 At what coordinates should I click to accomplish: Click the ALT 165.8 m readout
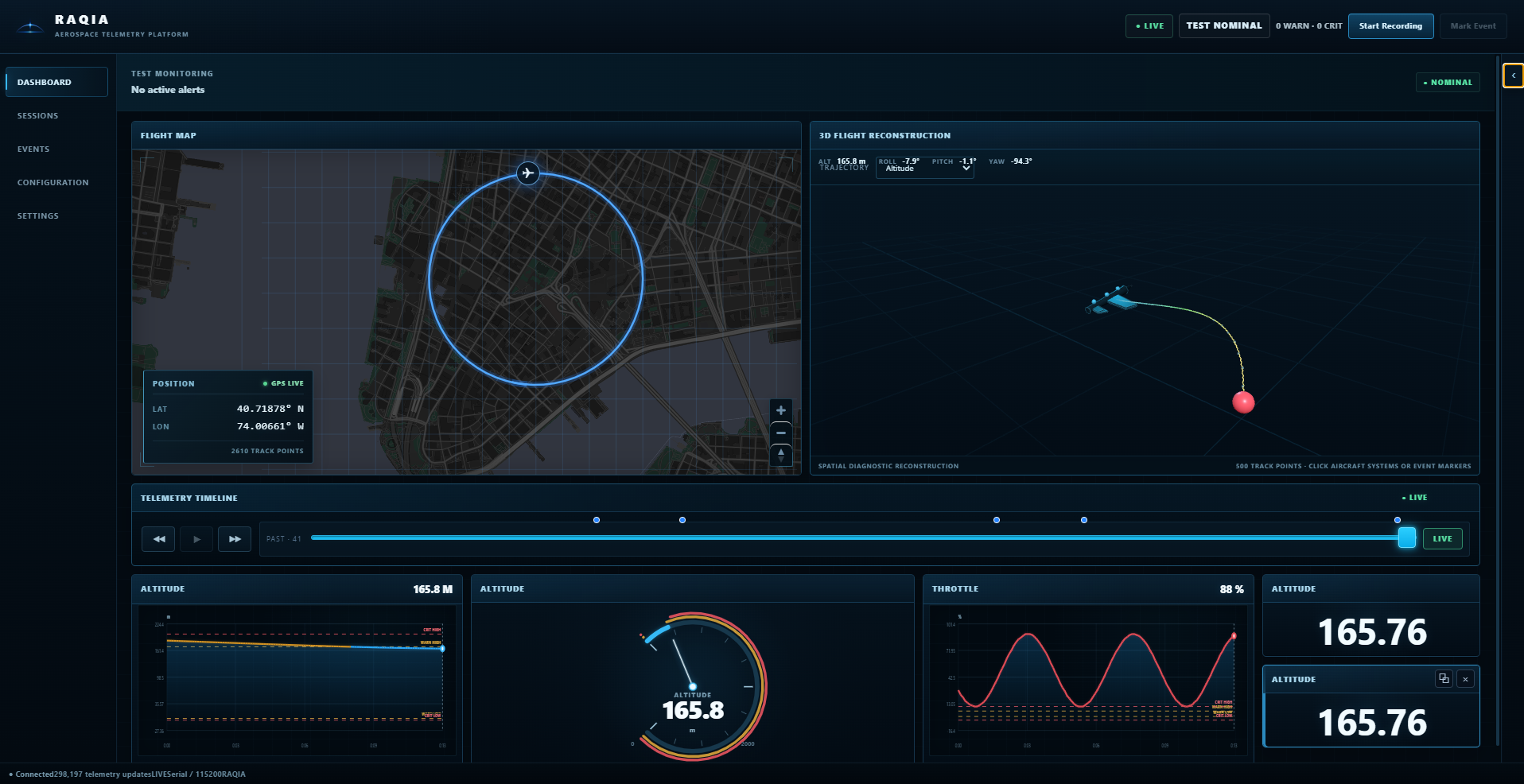(x=842, y=161)
